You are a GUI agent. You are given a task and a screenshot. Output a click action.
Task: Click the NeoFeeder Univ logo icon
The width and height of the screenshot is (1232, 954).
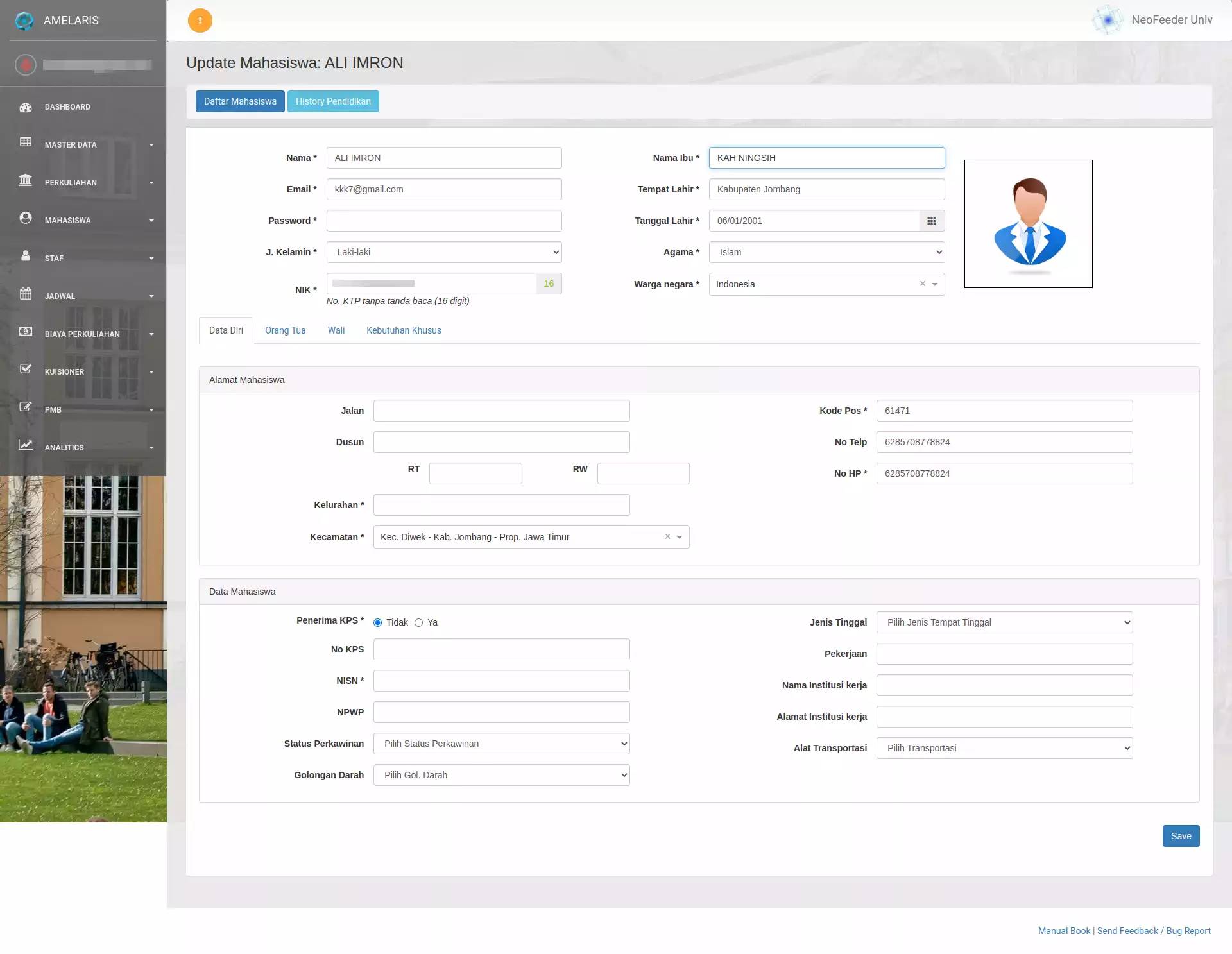[x=1108, y=20]
